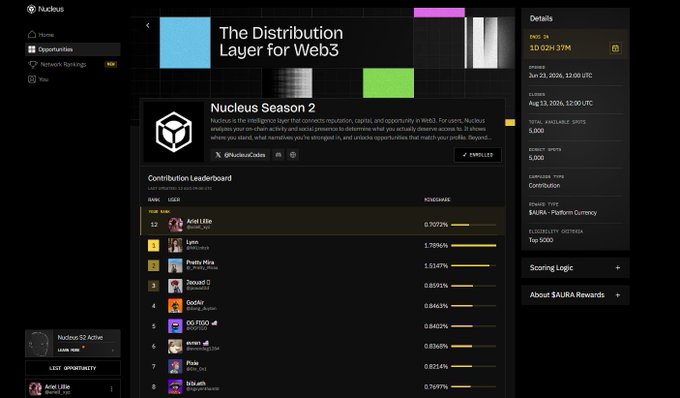Click GodAir's avatar
Viewport: 680px width, 398px height.
[x=175, y=306]
